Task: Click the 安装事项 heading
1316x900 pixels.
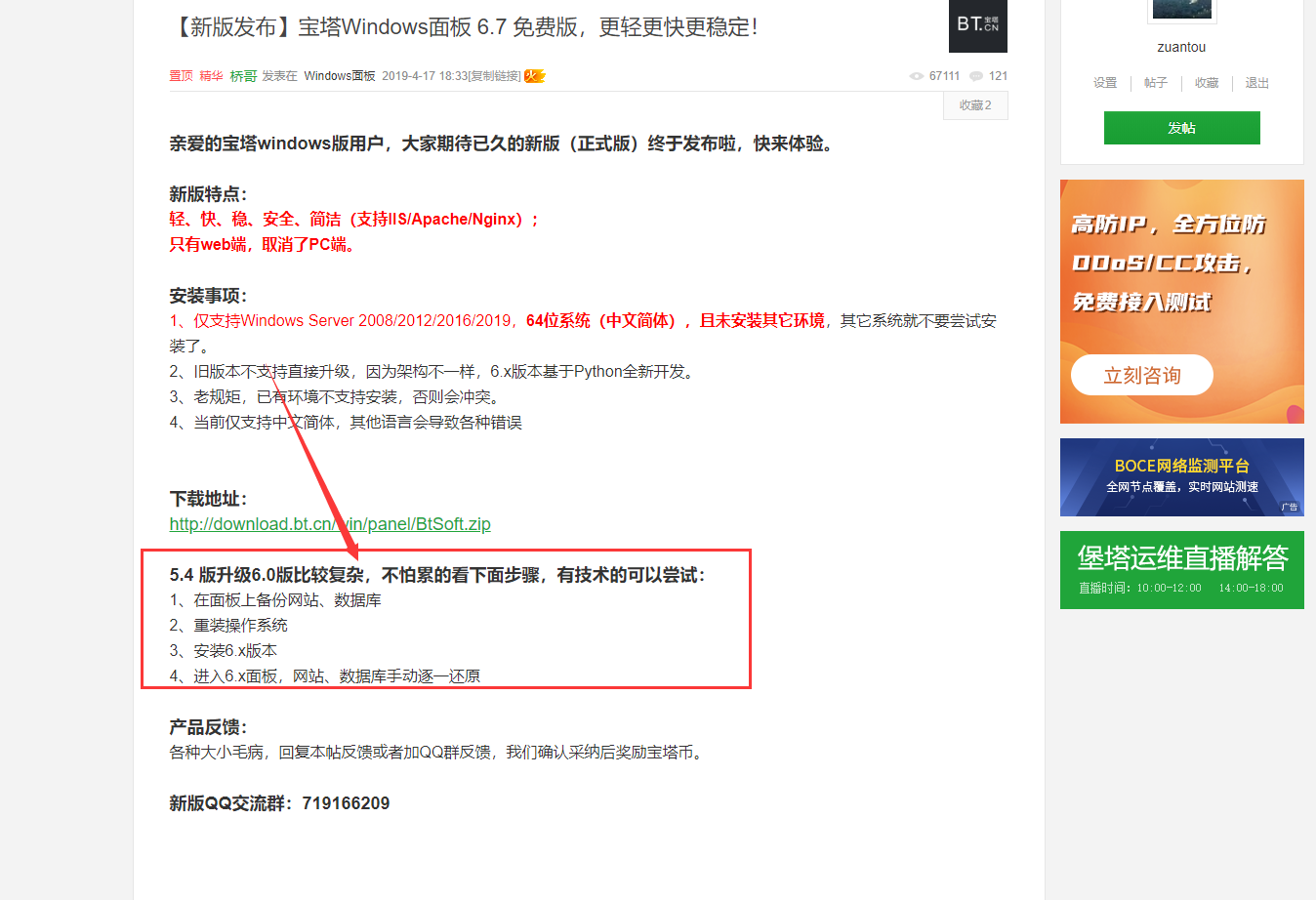Action: pyautogui.click(x=208, y=296)
